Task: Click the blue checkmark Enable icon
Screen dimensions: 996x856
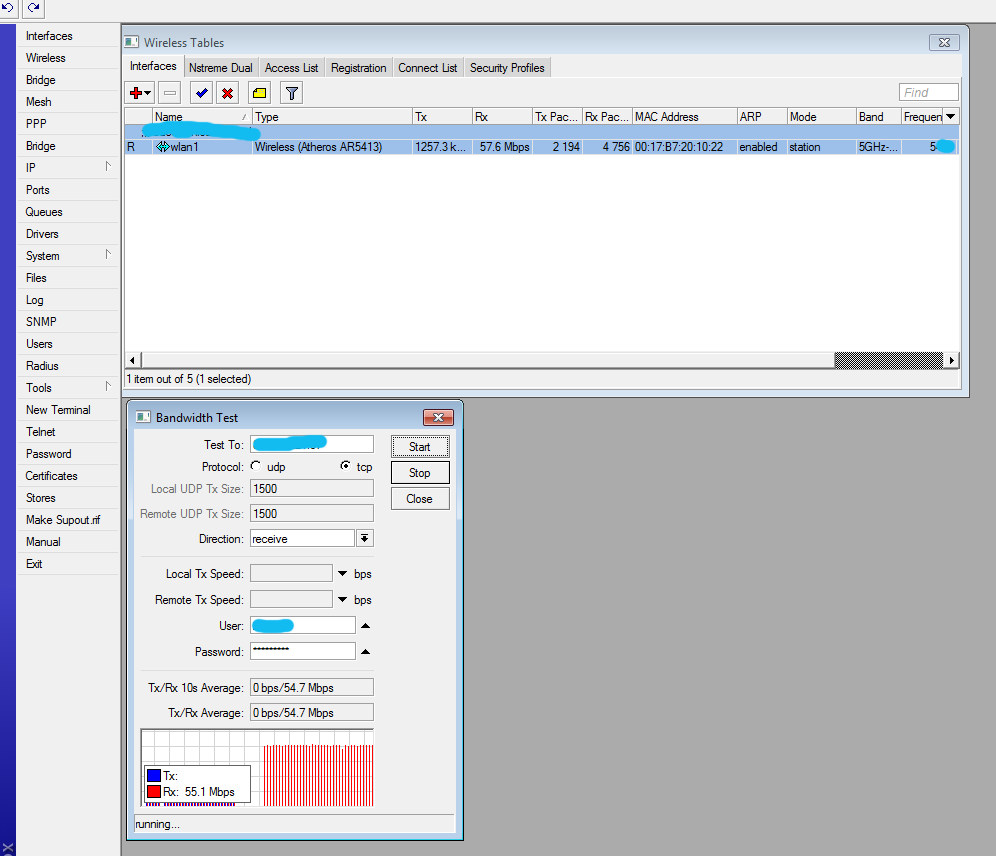Action: [x=201, y=93]
